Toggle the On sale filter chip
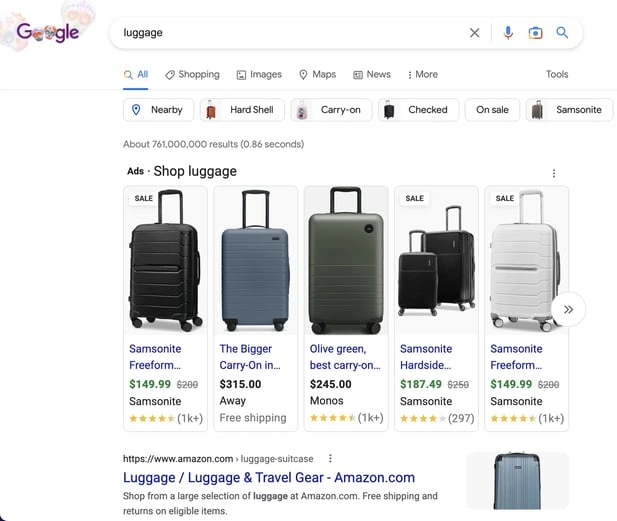 tap(492, 110)
